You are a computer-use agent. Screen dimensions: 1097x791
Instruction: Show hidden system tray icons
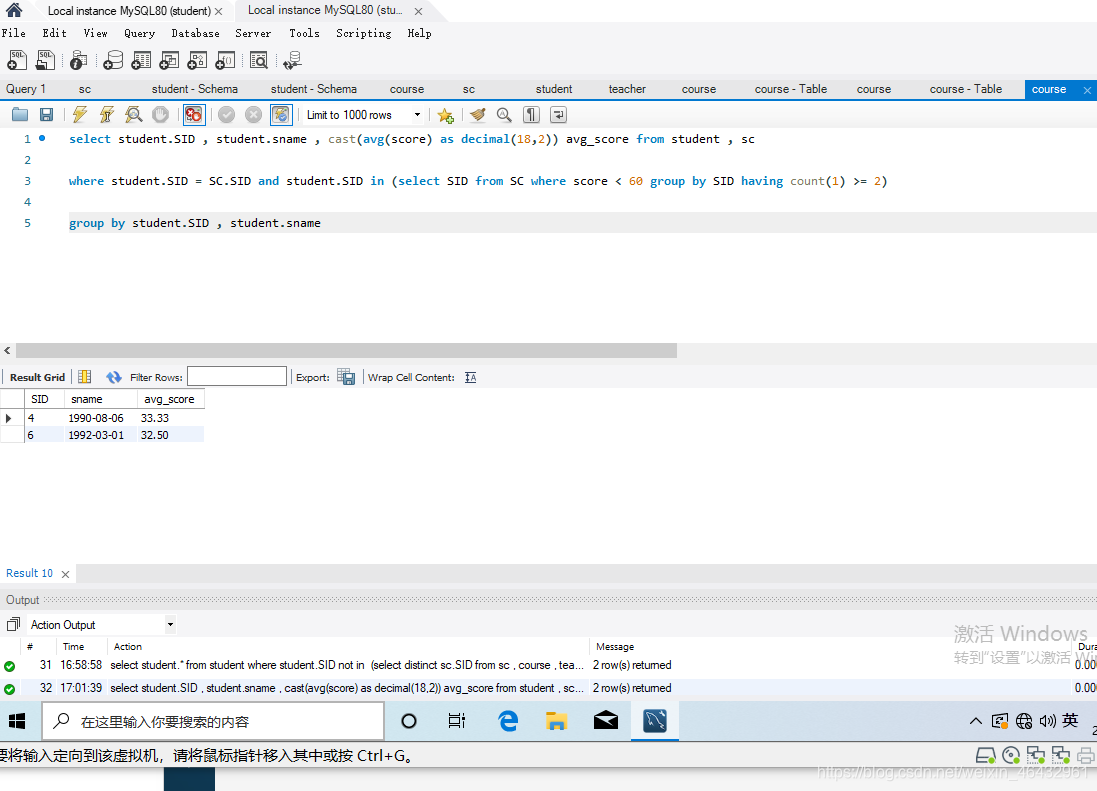[975, 721]
